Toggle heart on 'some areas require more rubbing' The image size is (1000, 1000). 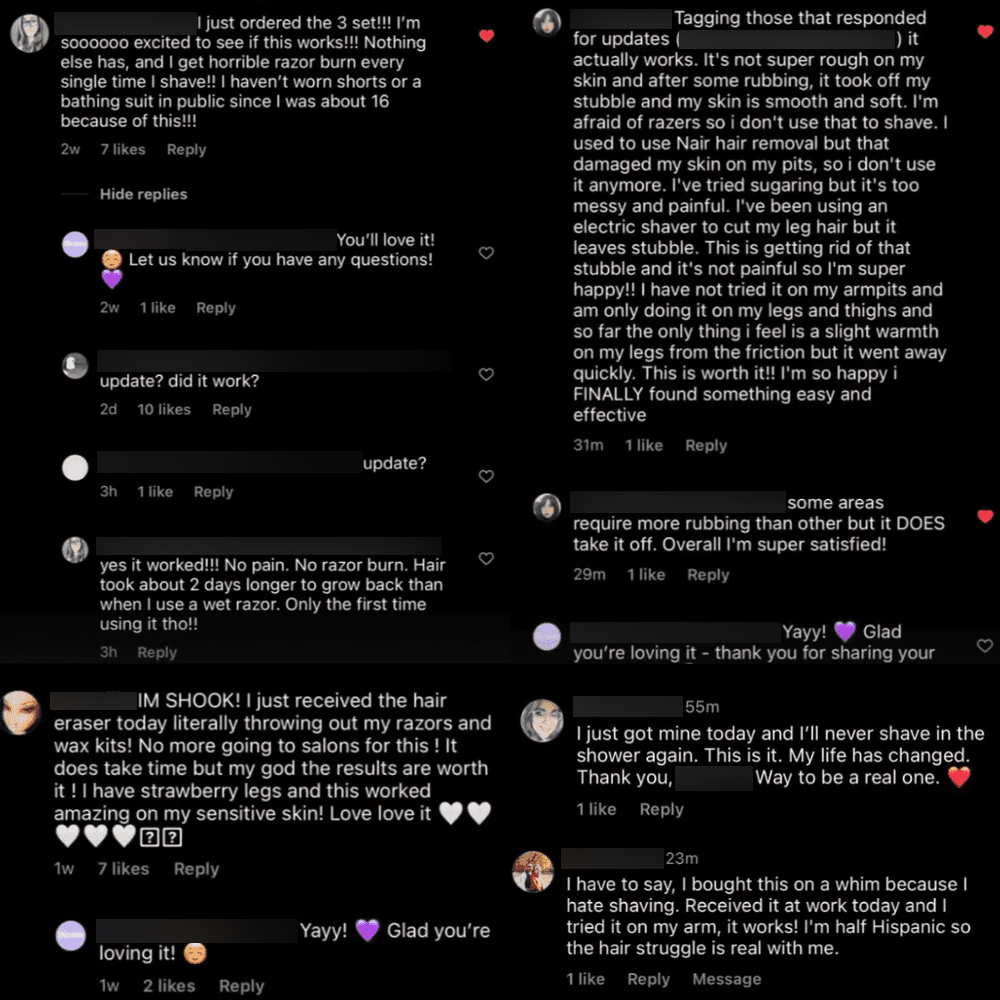click(984, 516)
